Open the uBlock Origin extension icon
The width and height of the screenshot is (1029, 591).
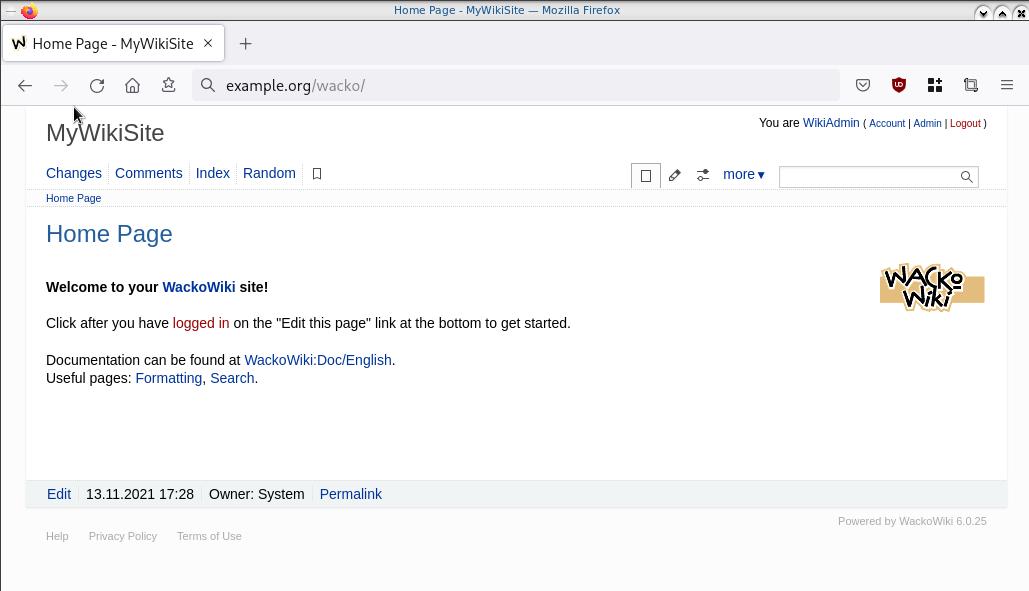click(x=899, y=86)
